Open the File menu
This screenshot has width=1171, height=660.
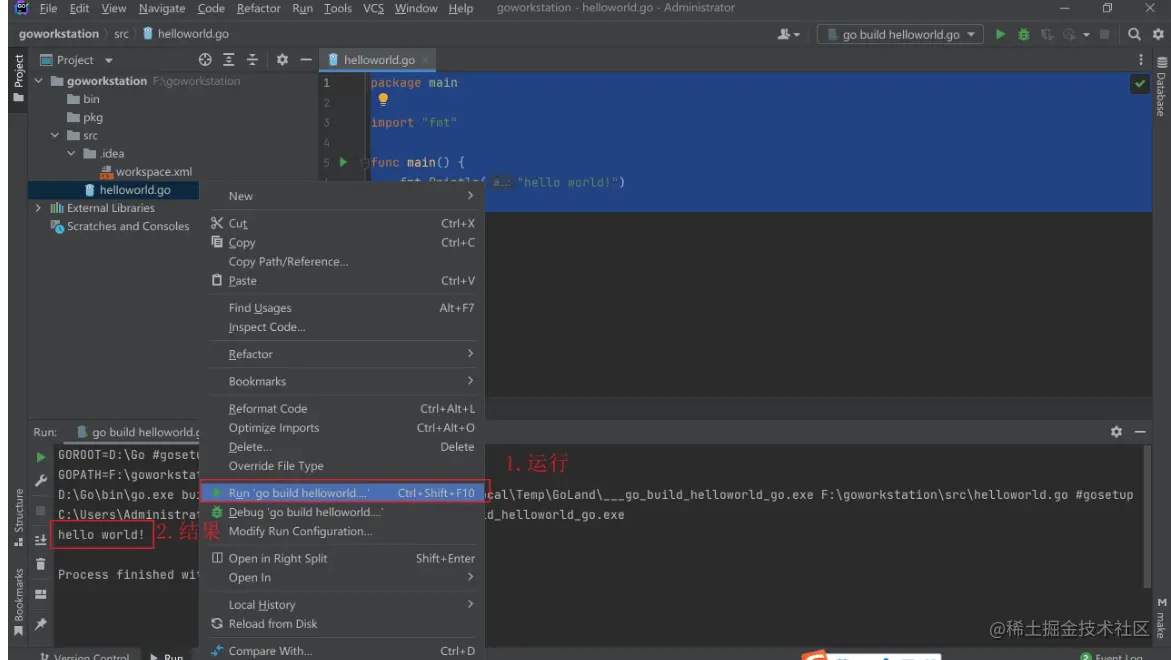click(x=48, y=8)
